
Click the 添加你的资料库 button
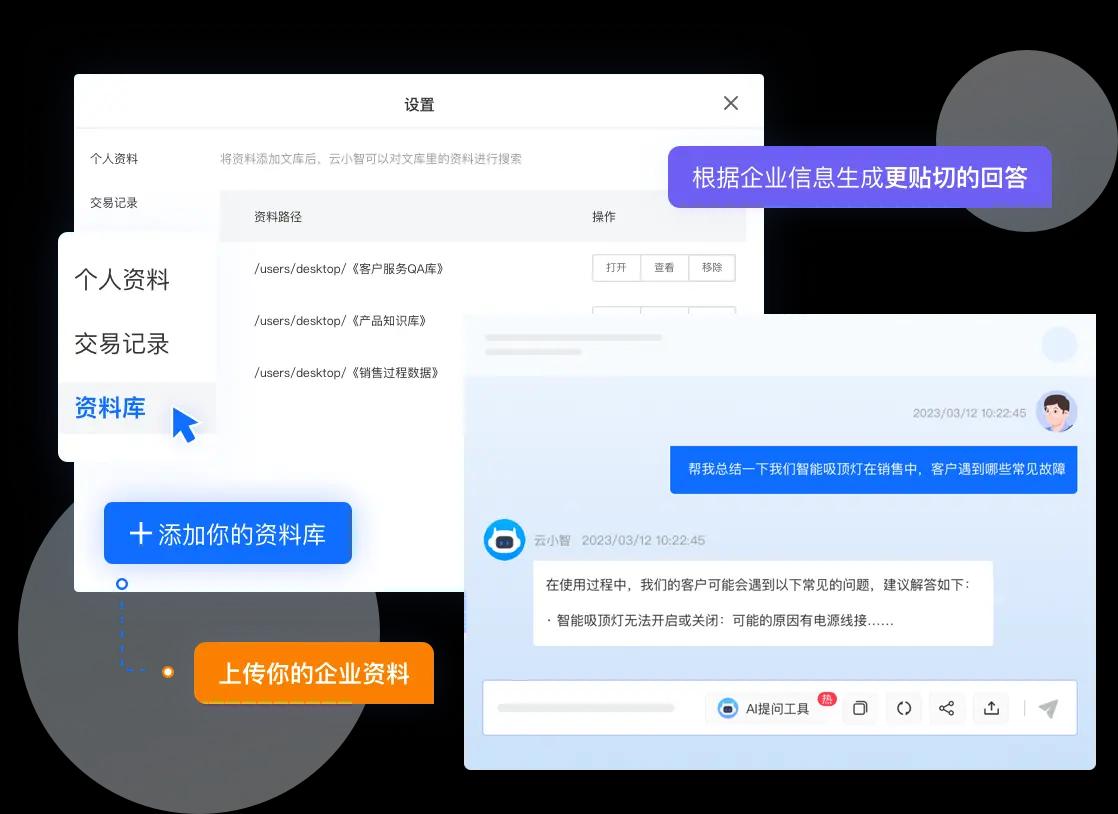coord(228,533)
